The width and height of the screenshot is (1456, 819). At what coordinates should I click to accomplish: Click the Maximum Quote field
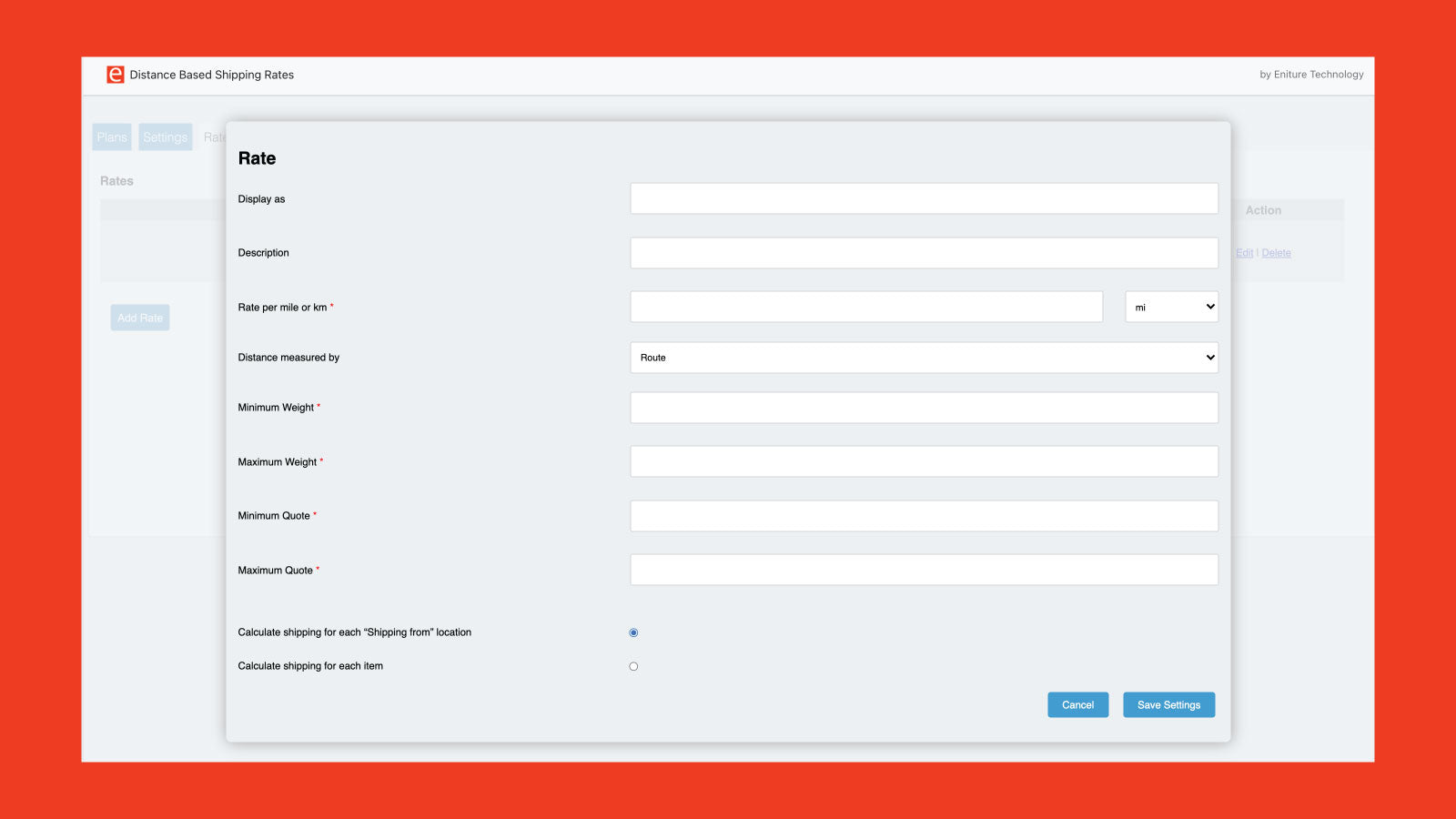click(x=924, y=569)
